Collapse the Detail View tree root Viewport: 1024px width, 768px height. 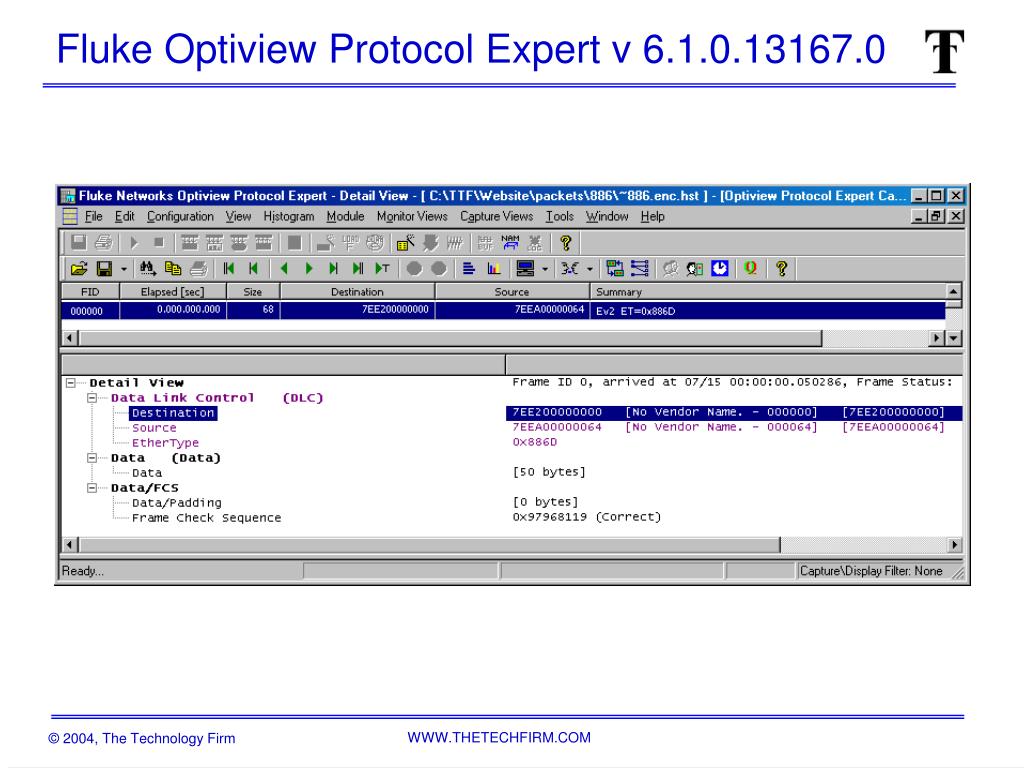click(71, 383)
